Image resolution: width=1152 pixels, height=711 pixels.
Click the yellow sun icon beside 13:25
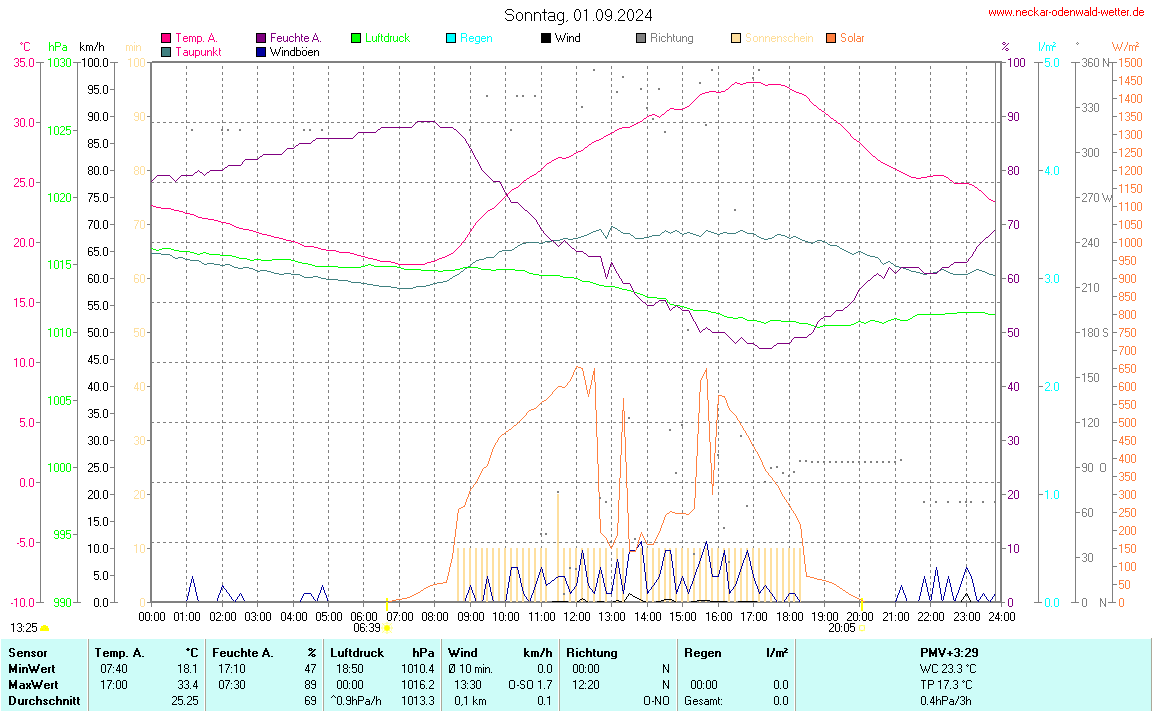tap(44, 628)
